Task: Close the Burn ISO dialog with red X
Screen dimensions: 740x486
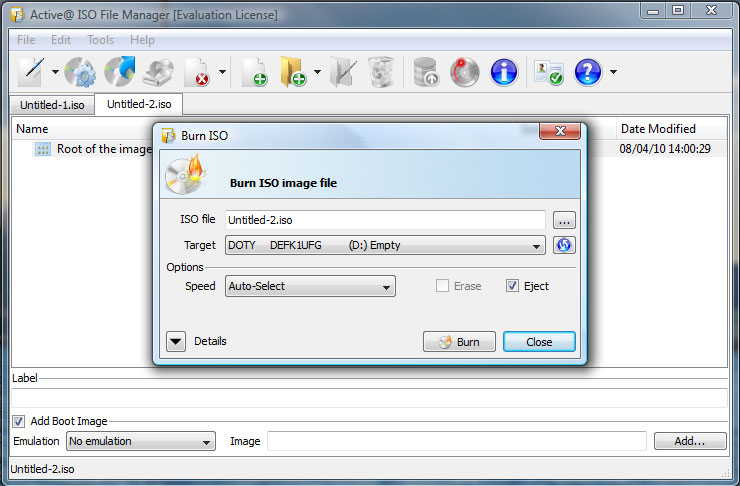Action: pyautogui.click(x=560, y=131)
